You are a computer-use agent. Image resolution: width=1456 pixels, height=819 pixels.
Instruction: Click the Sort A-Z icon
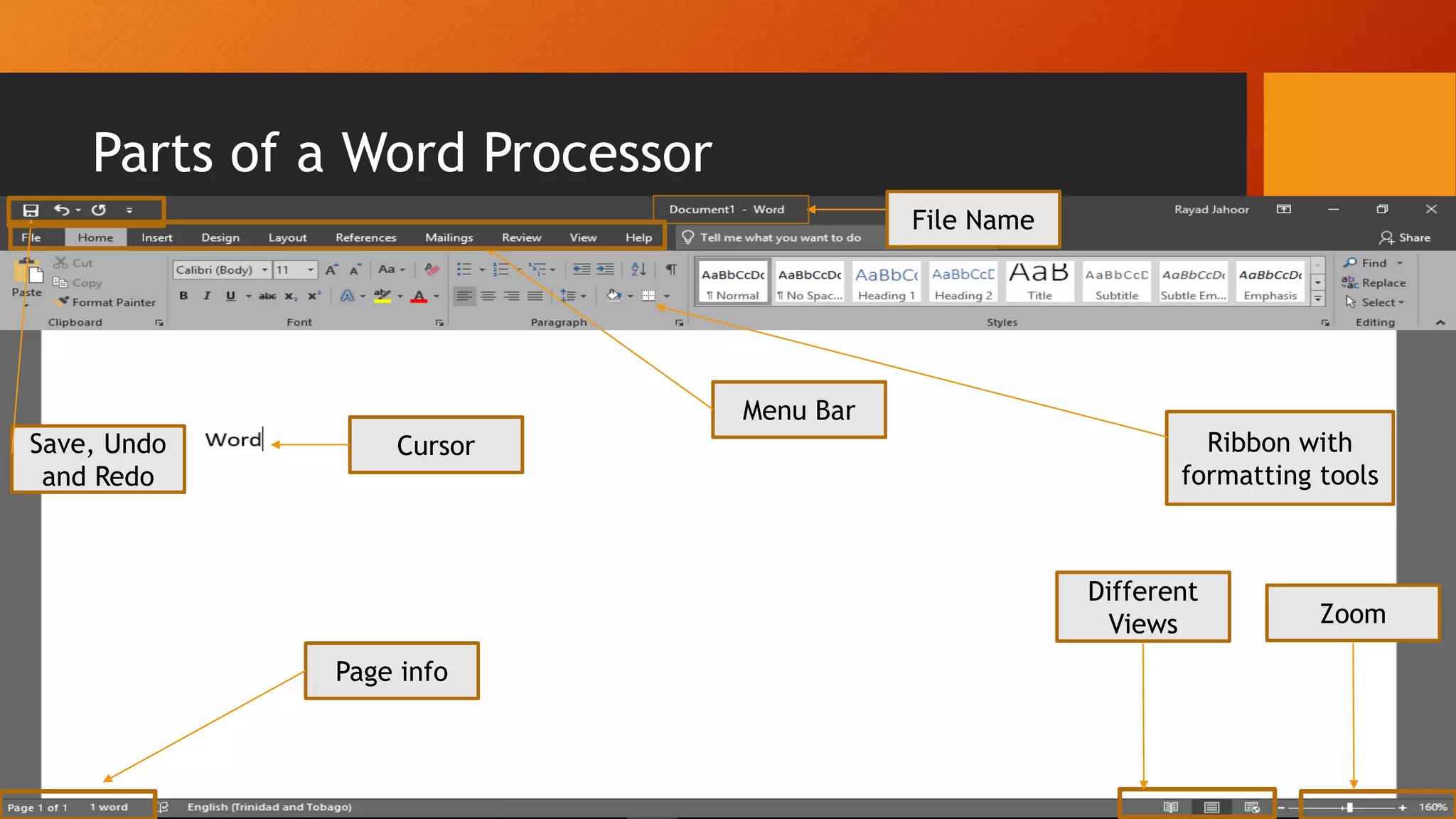(638, 269)
